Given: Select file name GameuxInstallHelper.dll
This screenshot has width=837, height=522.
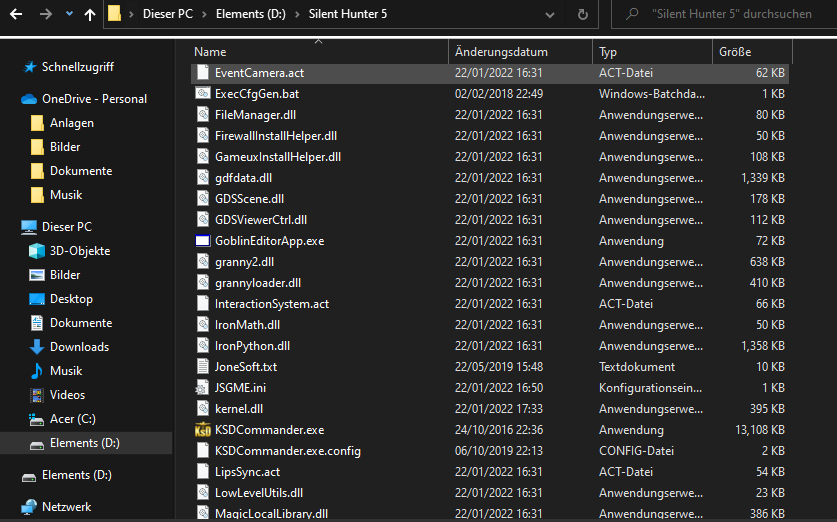Looking at the screenshot, I should coord(278,157).
